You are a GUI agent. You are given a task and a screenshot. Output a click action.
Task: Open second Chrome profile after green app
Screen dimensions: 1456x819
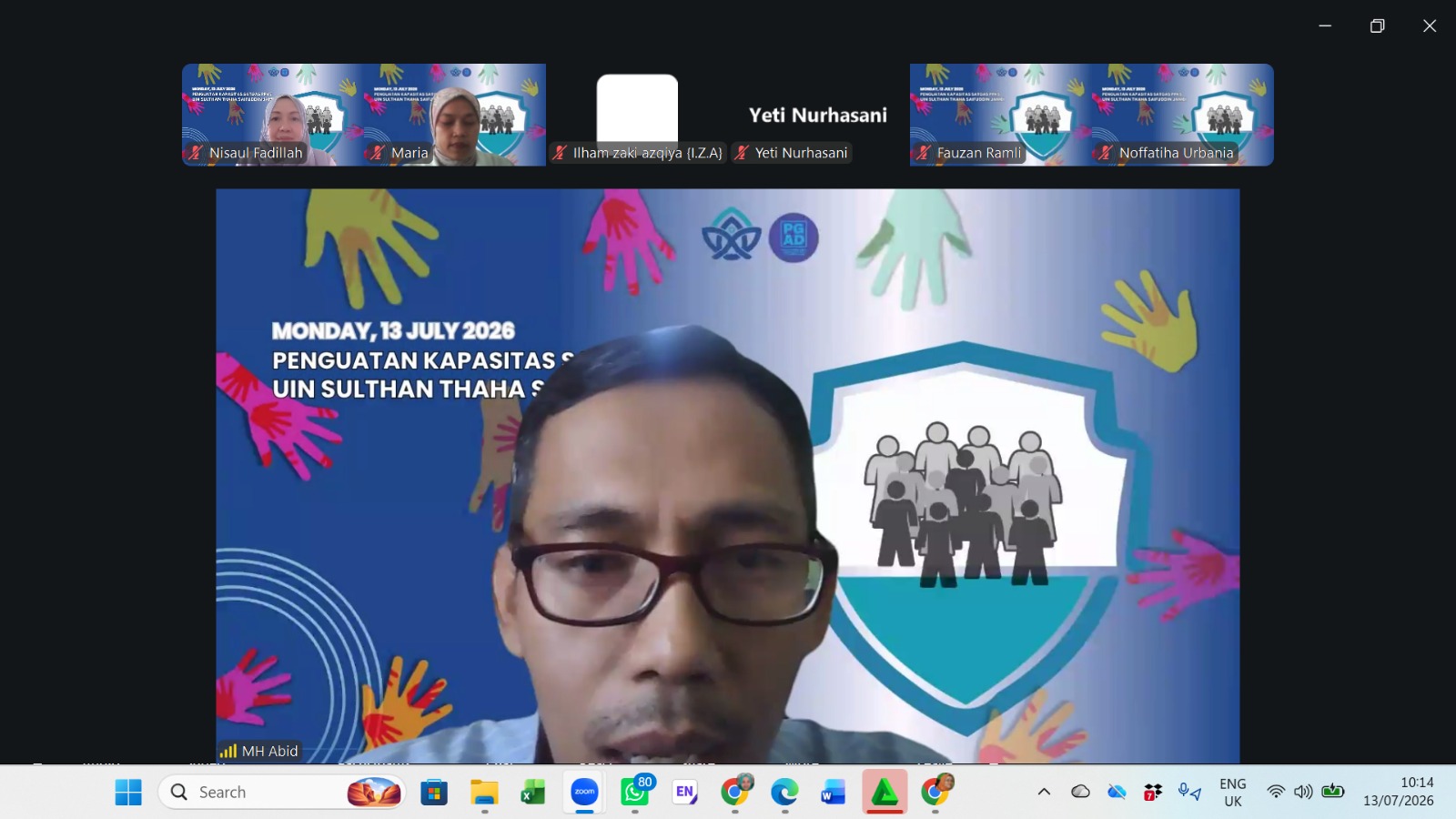(x=935, y=792)
